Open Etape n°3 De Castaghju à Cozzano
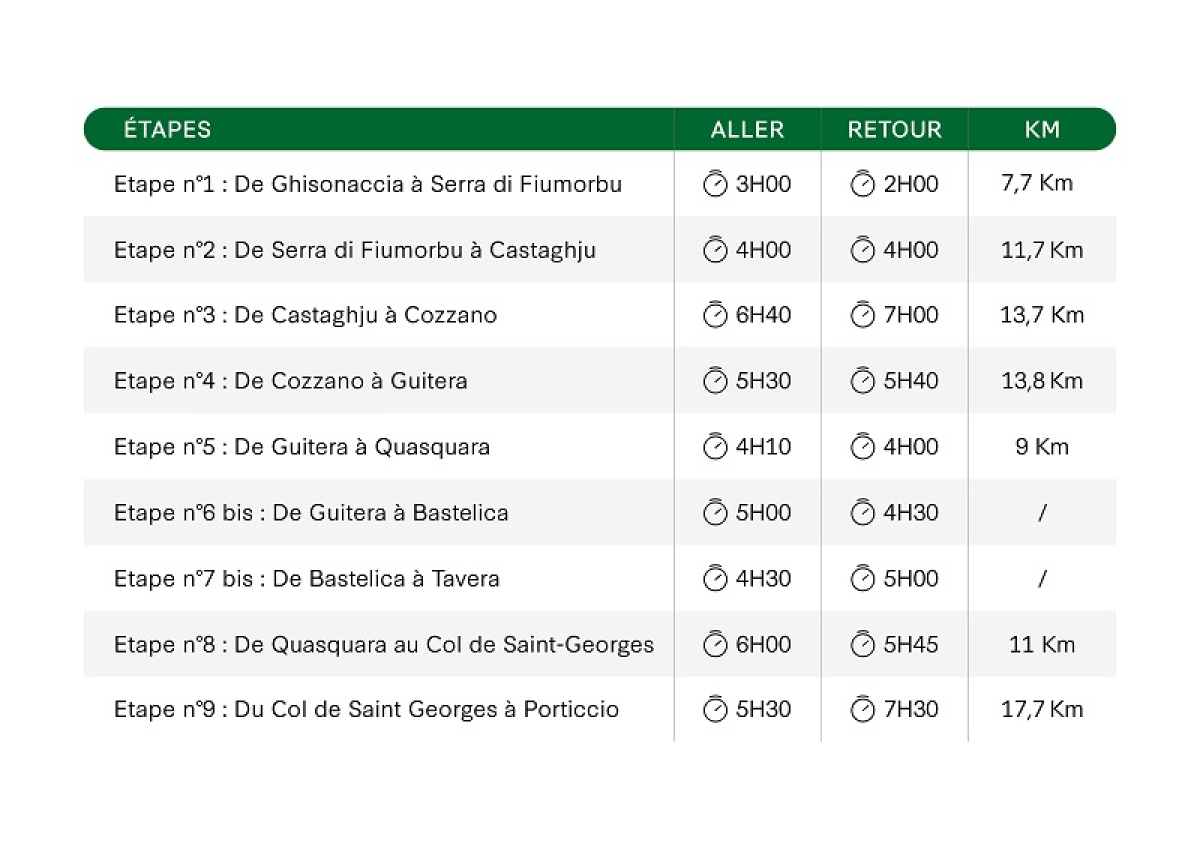Screen dimensions: 1200x849 click(305, 315)
